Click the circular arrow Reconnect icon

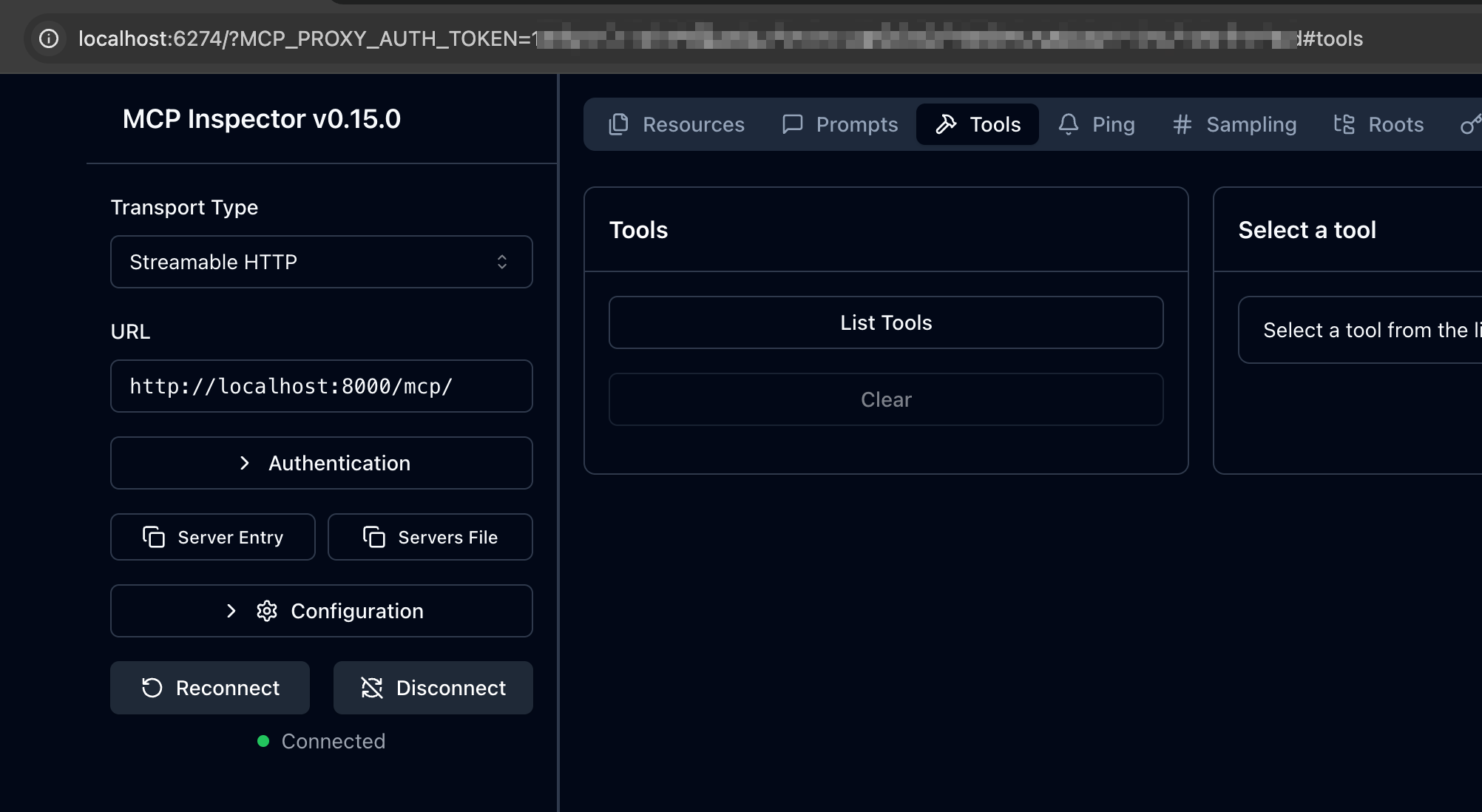pos(152,688)
